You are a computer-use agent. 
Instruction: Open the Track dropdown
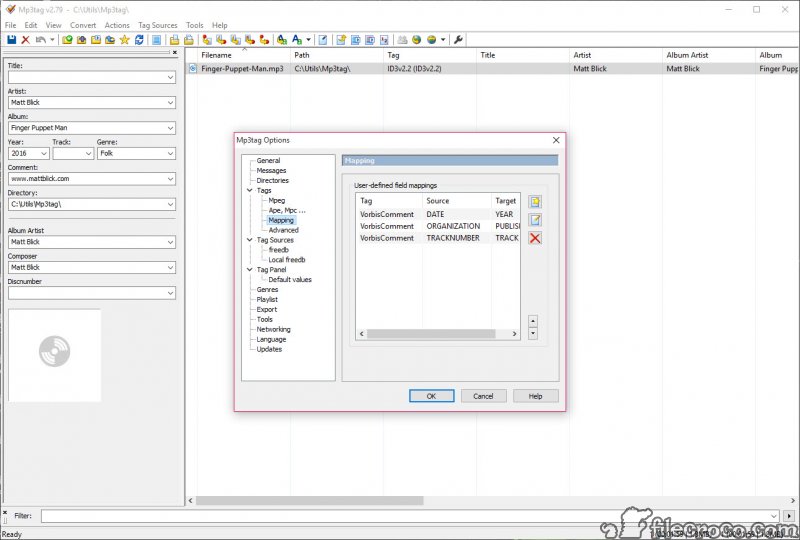88,153
